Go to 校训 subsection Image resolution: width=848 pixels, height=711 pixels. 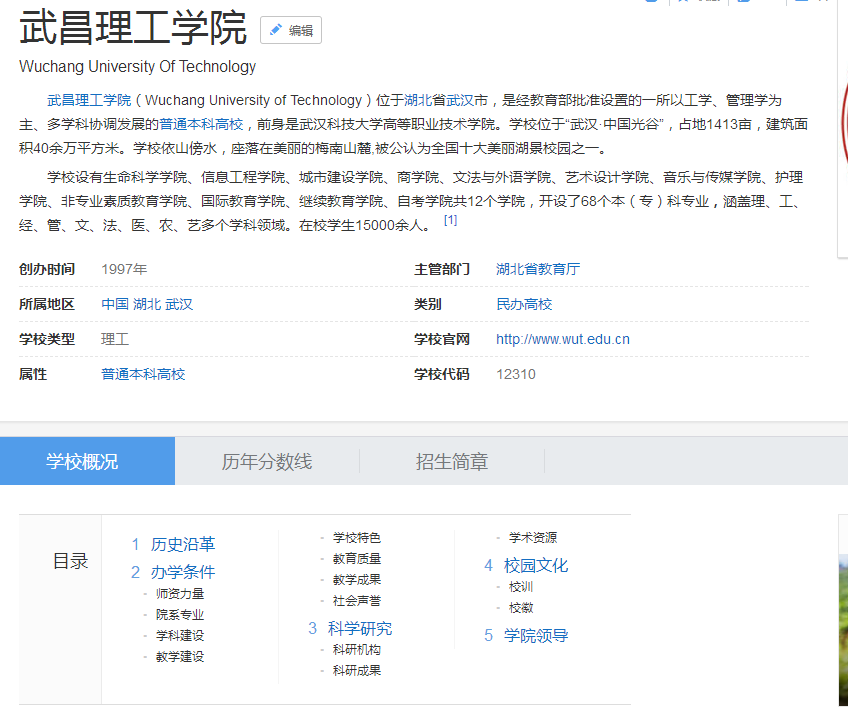tap(521, 587)
